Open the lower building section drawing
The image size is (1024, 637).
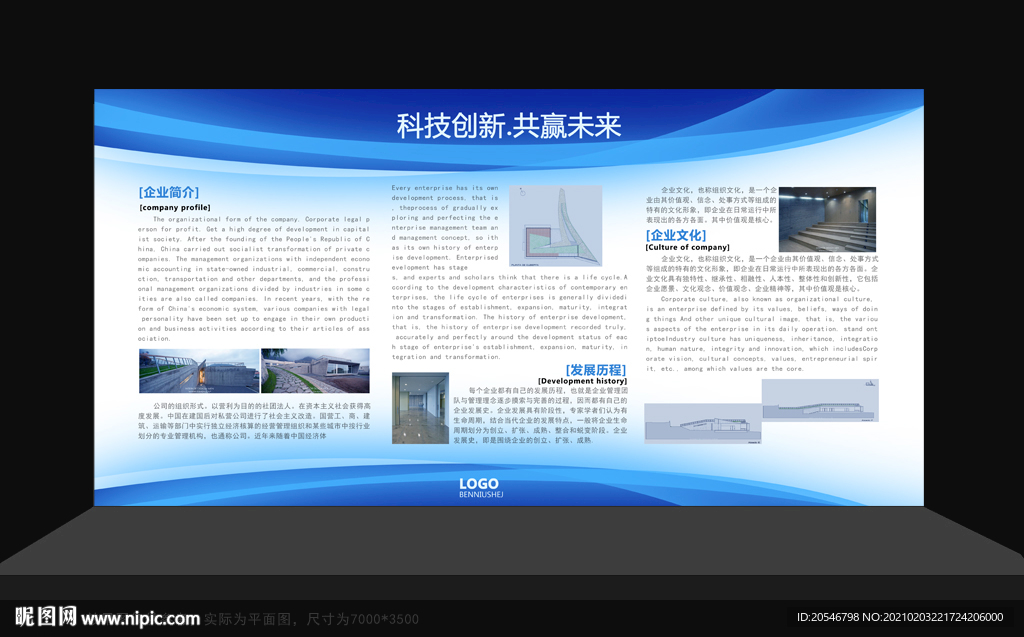coord(703,423)
